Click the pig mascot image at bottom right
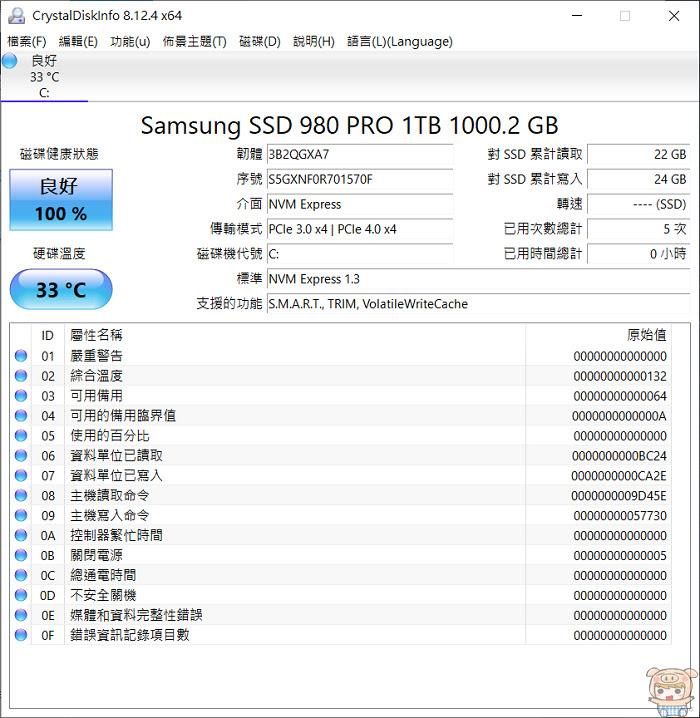Viewport: 700px width, 718px height. click(x=672, y=691)
